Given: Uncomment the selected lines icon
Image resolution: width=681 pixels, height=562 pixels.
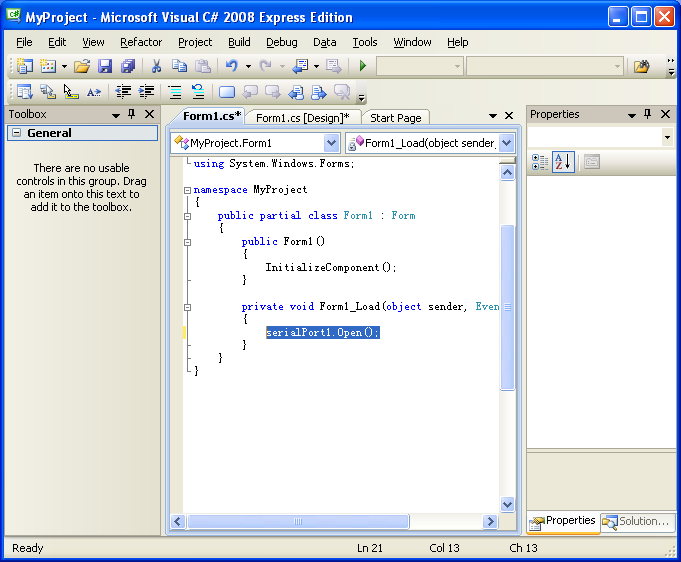Looking at the screenshot, I should point(198,92).
